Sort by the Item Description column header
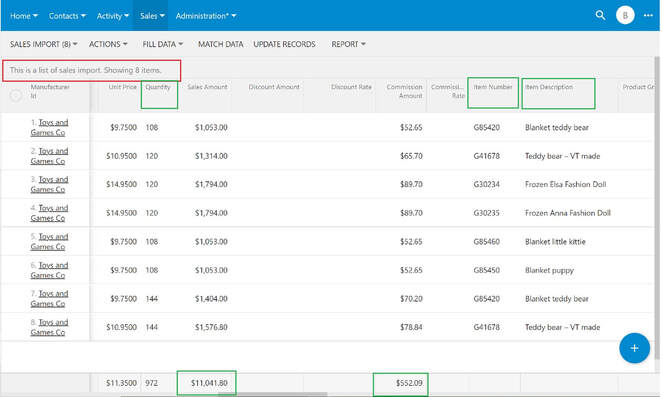The width and height of the screenshot is (662, 397). (x=549, y=87)
